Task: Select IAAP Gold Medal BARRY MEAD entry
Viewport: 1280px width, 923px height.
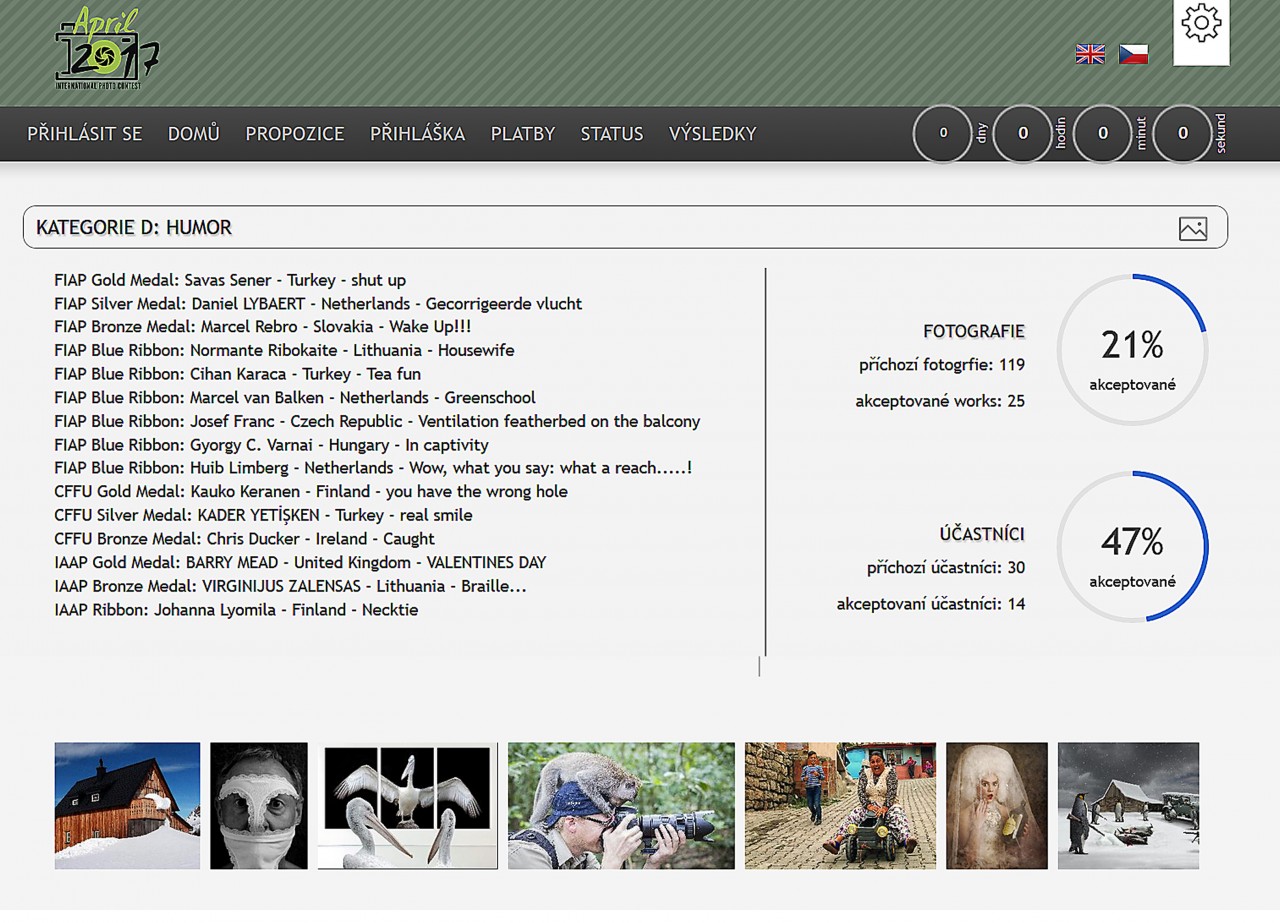Action: pos(300,562)
